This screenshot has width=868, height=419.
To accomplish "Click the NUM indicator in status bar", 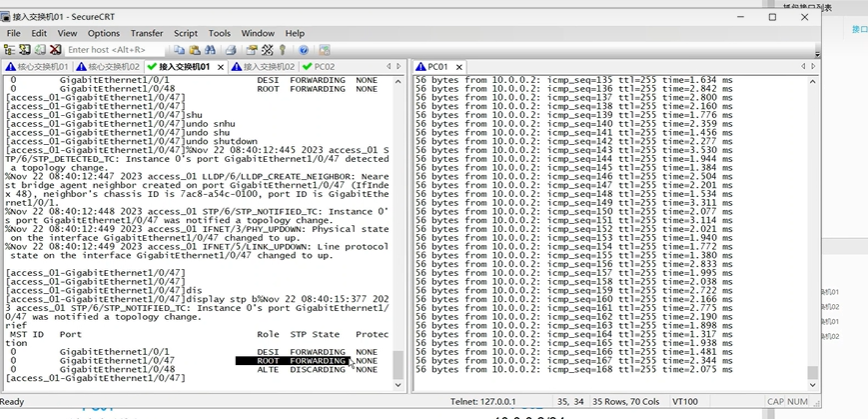I will [x=797, y=401].
